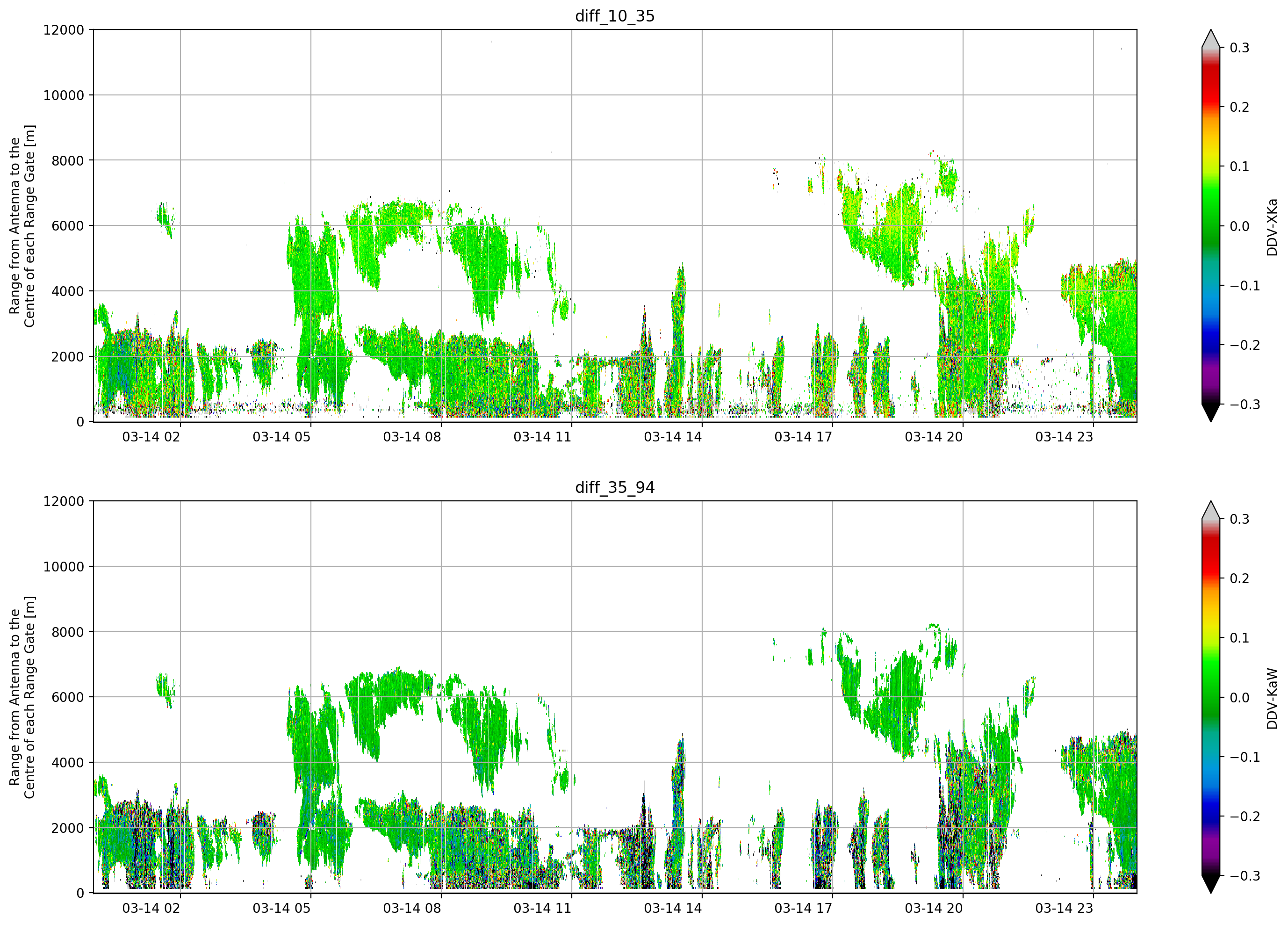1288x925 pixels.
Task: Click grey upper arrow of DDV-XKa colorbar
Action: 1211,40
